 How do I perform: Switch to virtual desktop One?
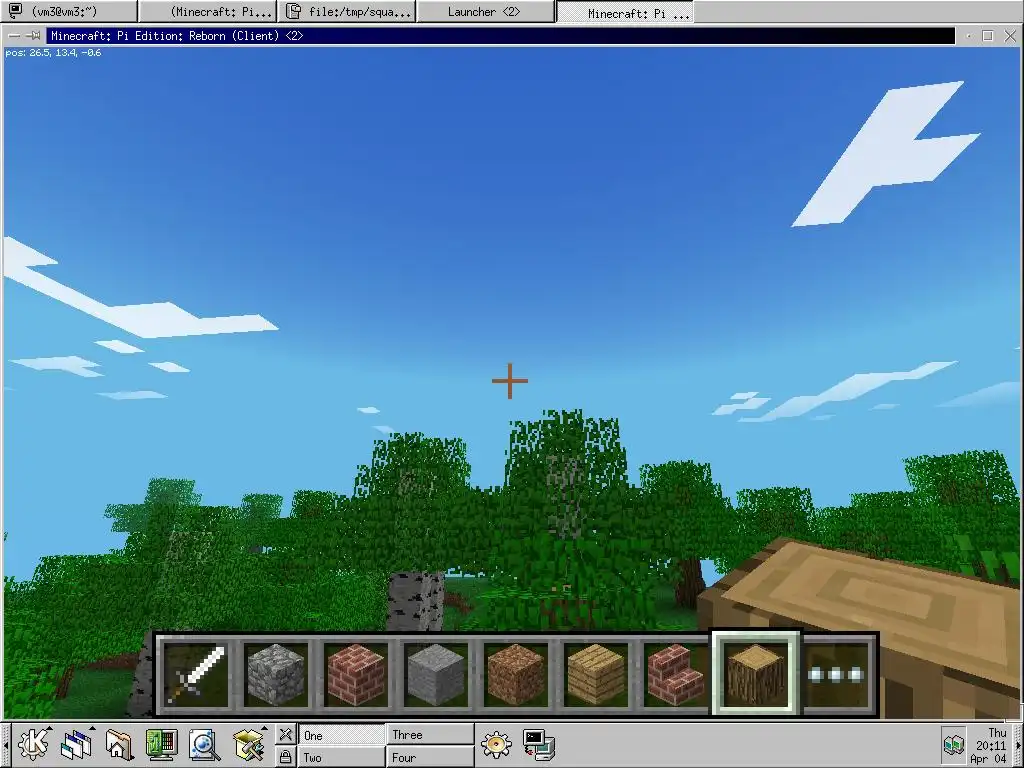point(342,735)
